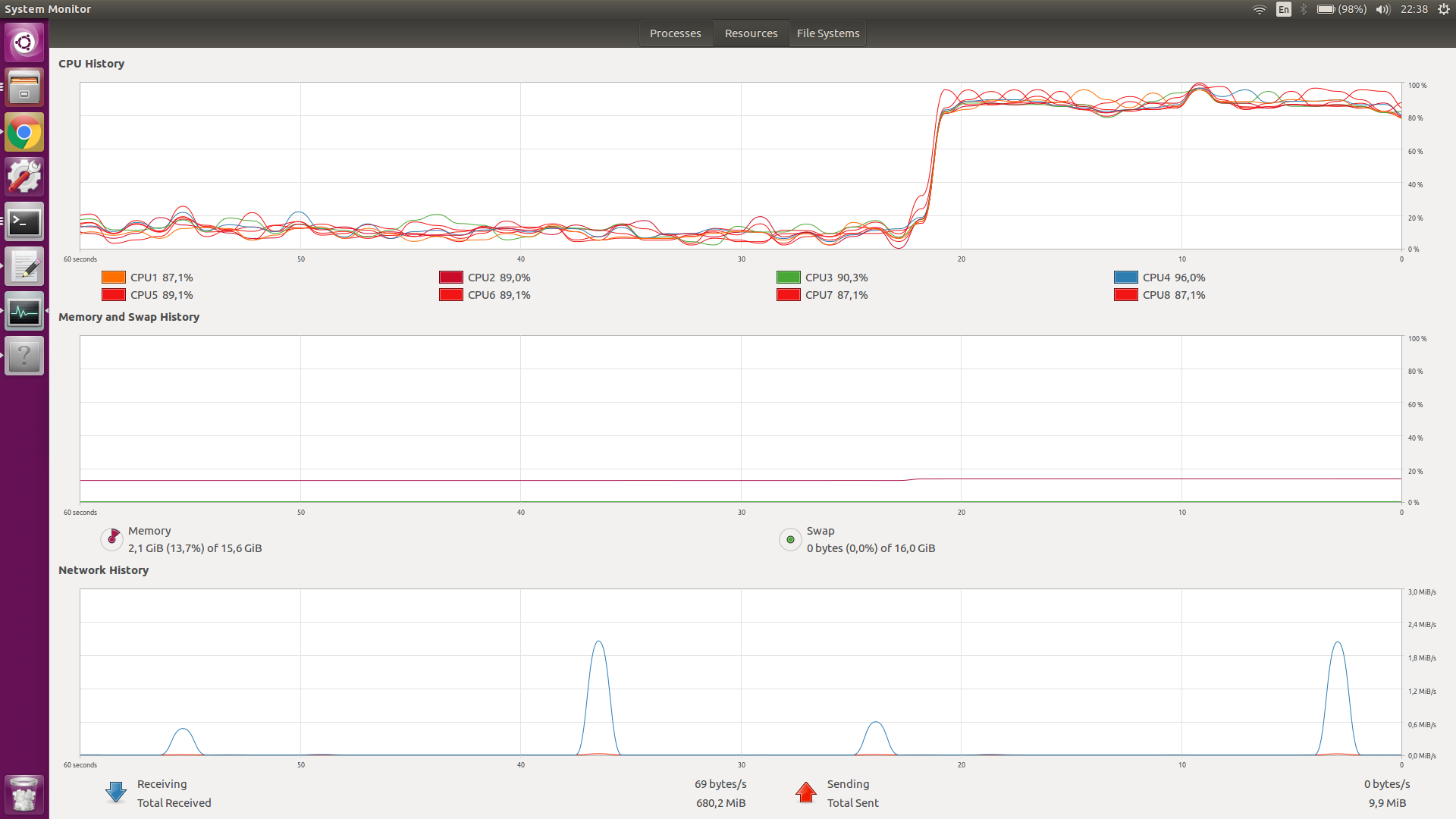
Task: Change the CPU4 graph color
Action: click(x=1125, y=277)
